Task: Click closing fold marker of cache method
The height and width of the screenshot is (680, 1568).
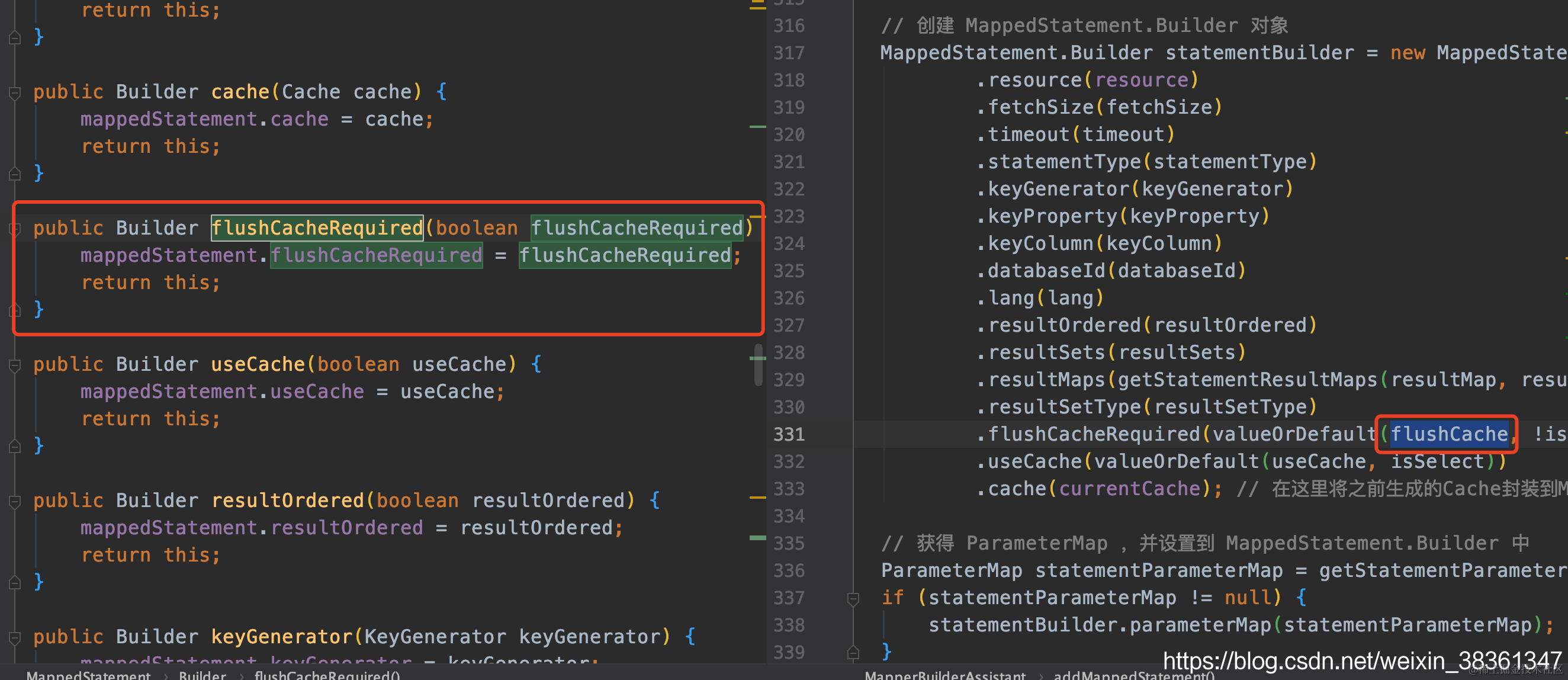Action: 15,174
